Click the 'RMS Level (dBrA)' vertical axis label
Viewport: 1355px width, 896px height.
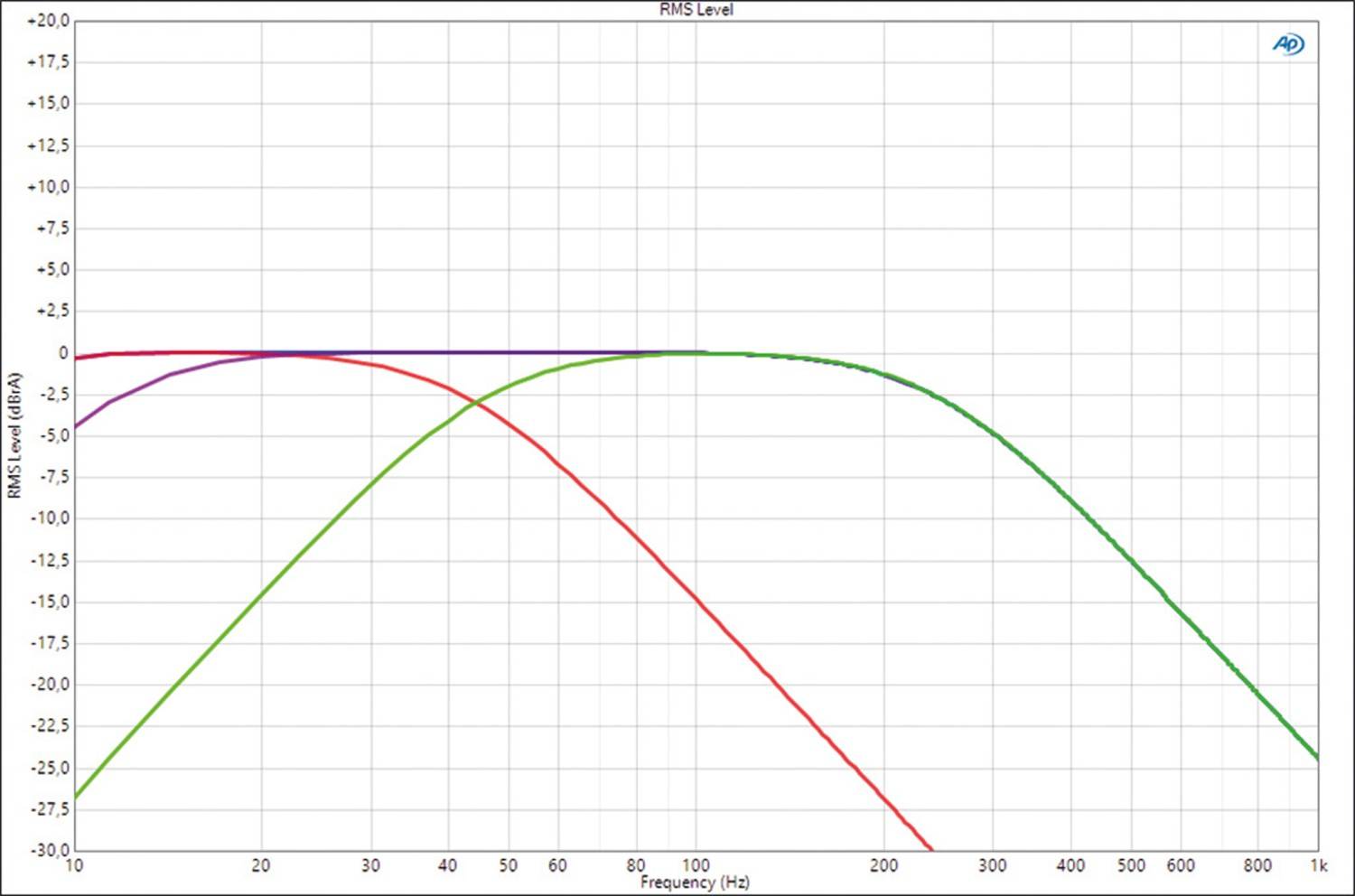click(14, 434)
